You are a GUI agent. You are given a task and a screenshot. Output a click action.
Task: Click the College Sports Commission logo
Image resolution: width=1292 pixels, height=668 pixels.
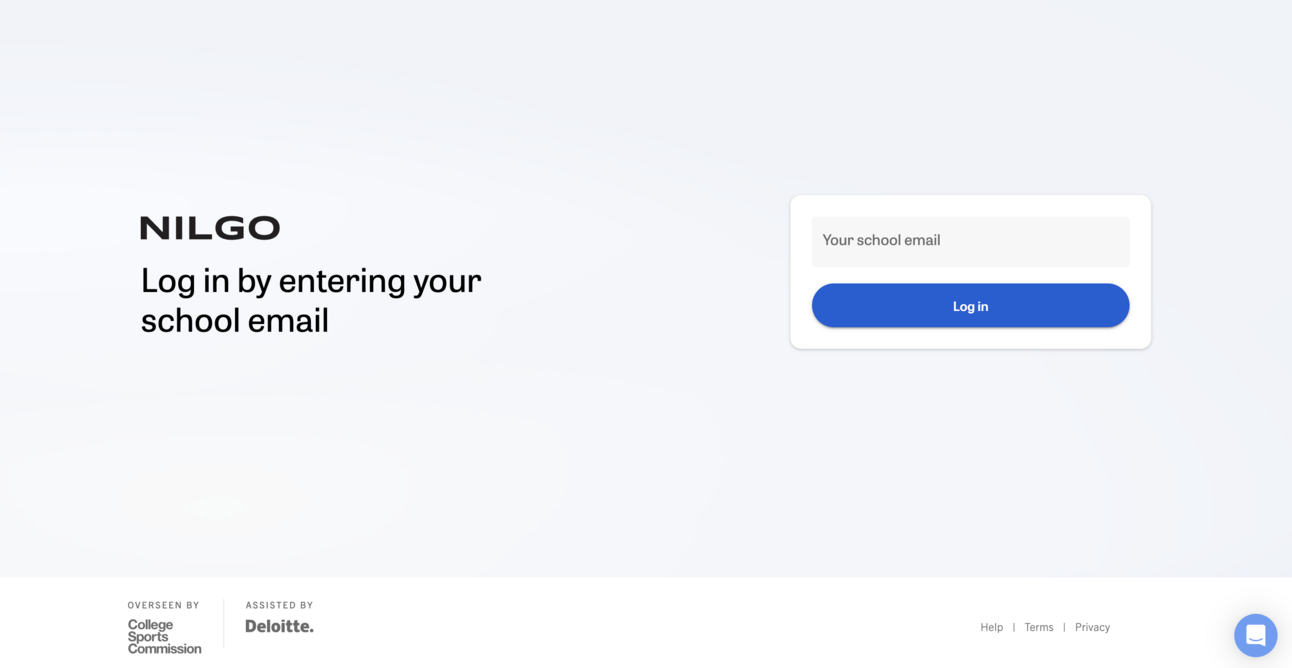164,637
